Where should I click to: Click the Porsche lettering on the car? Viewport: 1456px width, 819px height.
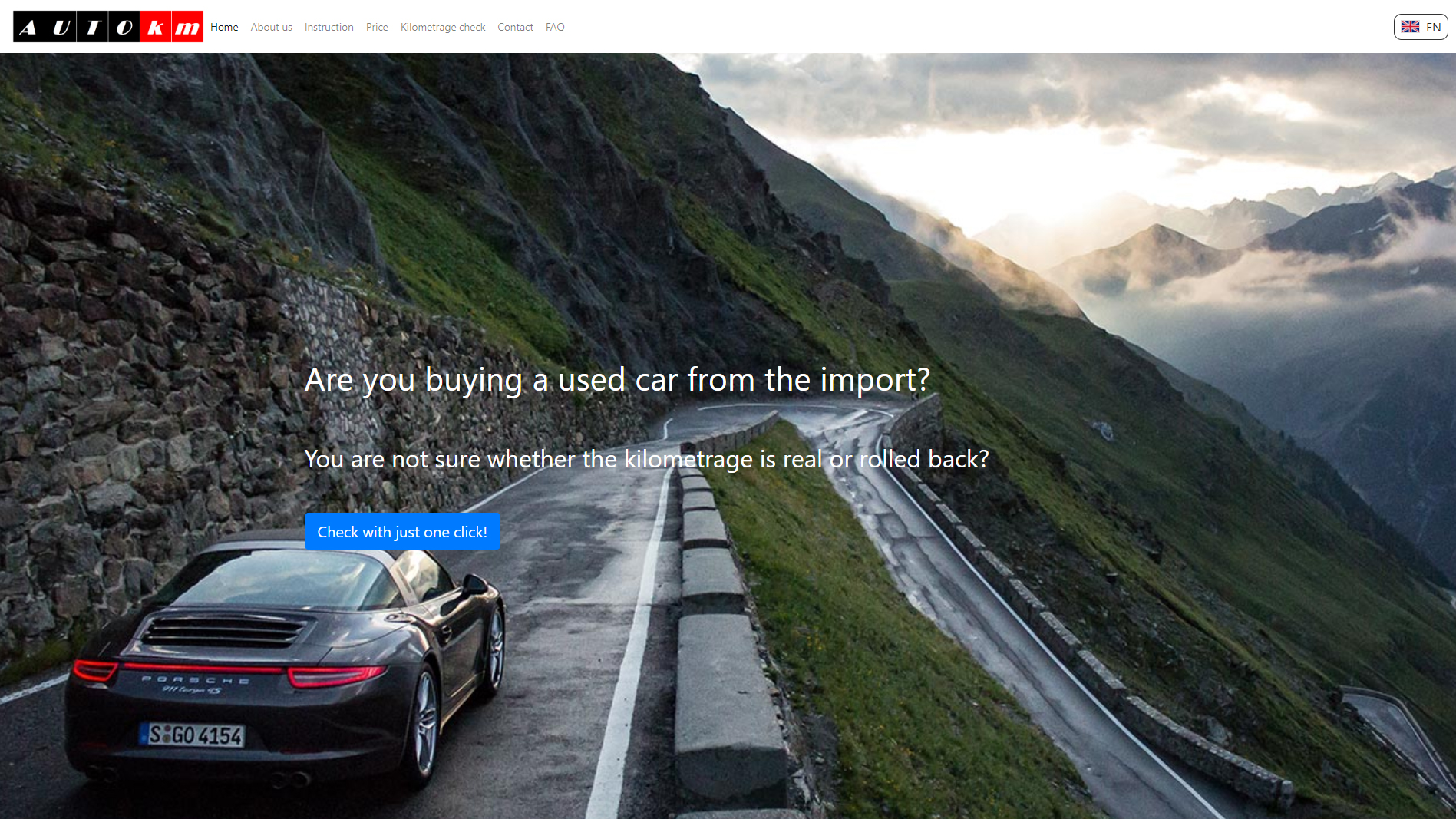[x=195, y=680]
